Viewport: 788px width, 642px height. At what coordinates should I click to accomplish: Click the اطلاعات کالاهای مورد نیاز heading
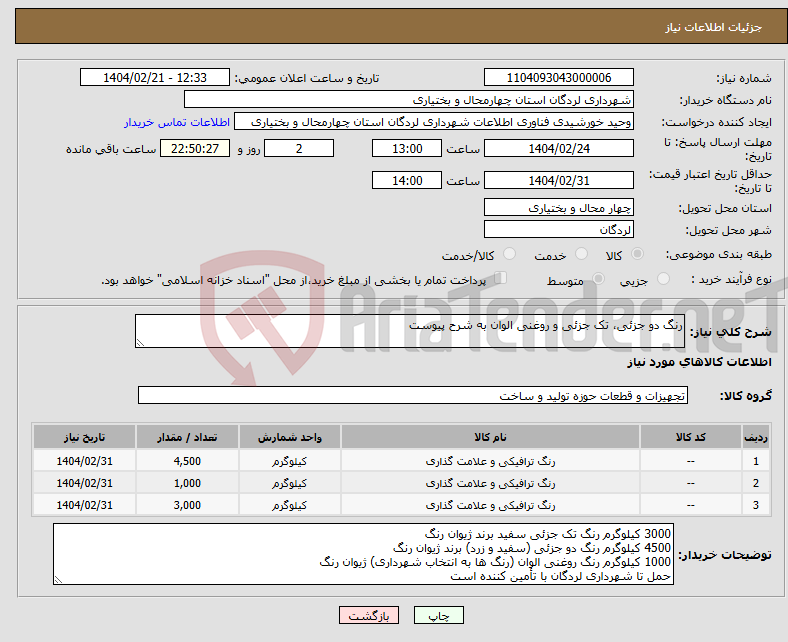699,362
